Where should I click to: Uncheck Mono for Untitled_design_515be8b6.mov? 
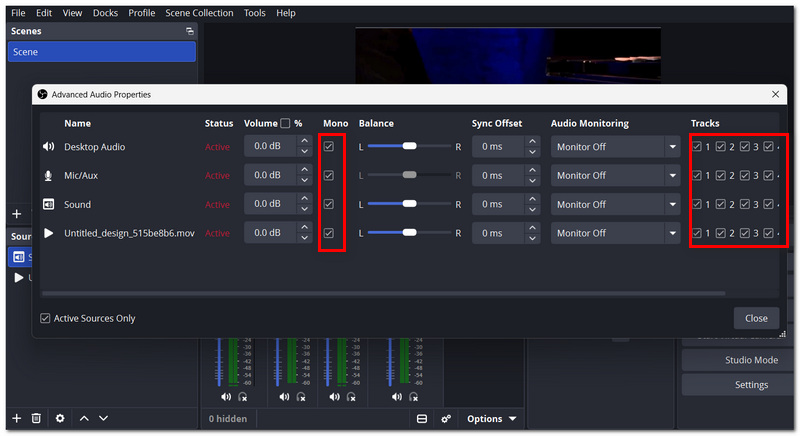329,233
